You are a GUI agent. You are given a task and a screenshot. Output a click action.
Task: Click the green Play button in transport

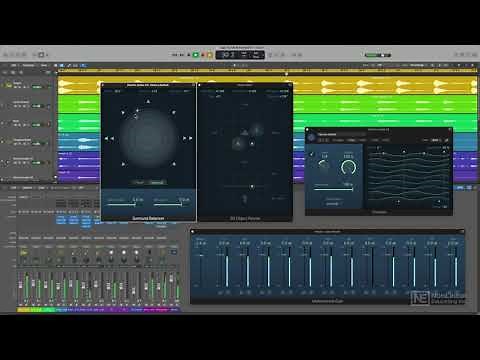tap(196, 55)
